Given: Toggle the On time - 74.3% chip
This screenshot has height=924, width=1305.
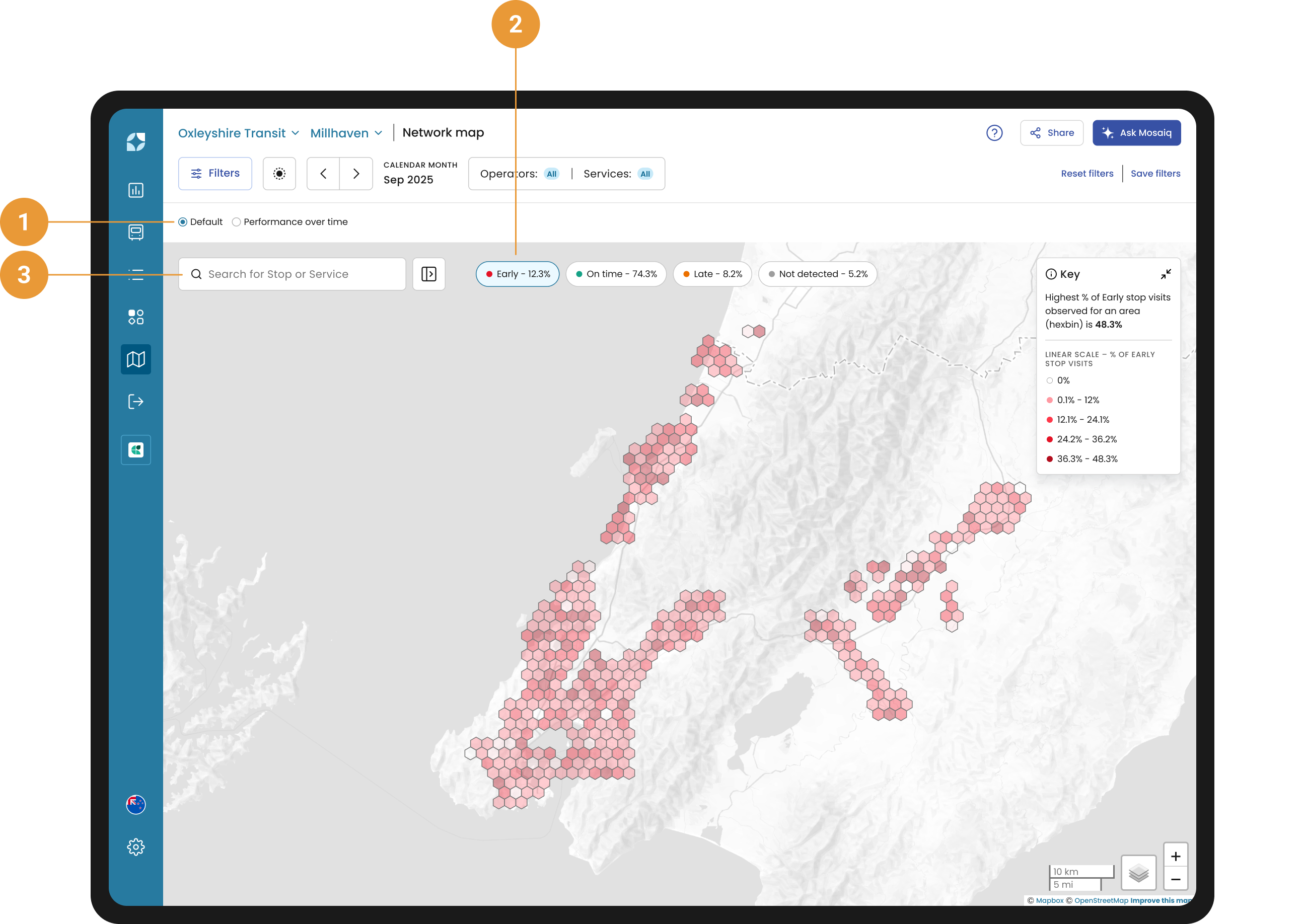Looking at the screenshot, I should pyautogui.click(x=616, y=274).
